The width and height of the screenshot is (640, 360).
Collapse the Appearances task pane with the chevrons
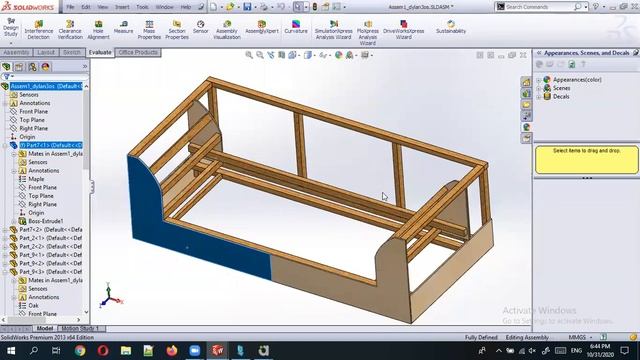click(x=539, y=53)
